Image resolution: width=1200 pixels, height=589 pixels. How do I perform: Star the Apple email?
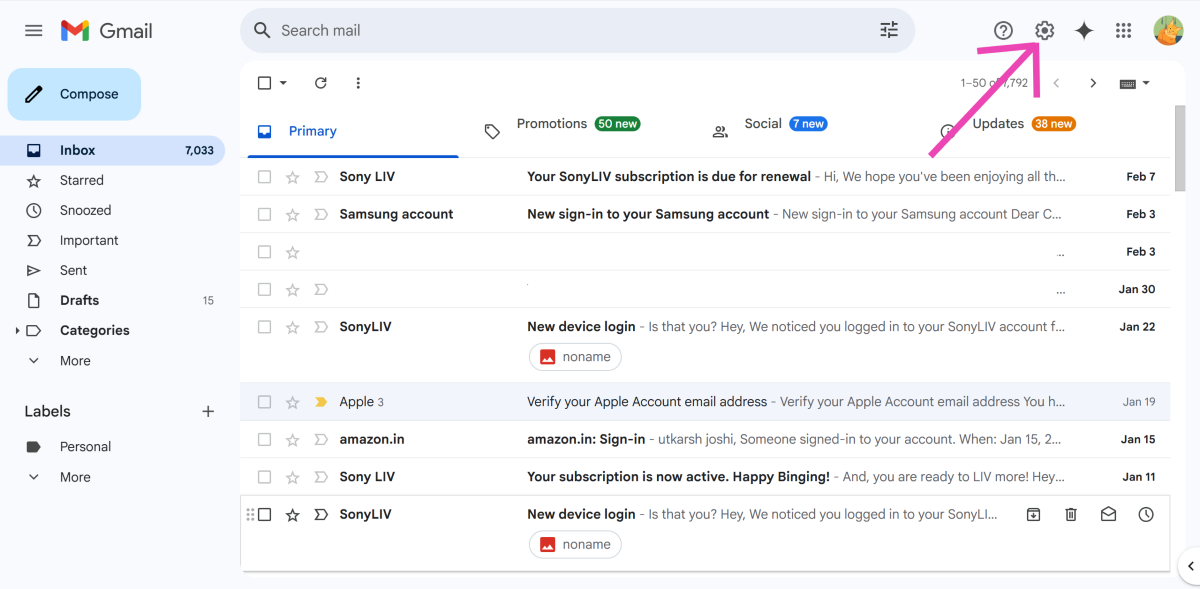tap(293, 402)
